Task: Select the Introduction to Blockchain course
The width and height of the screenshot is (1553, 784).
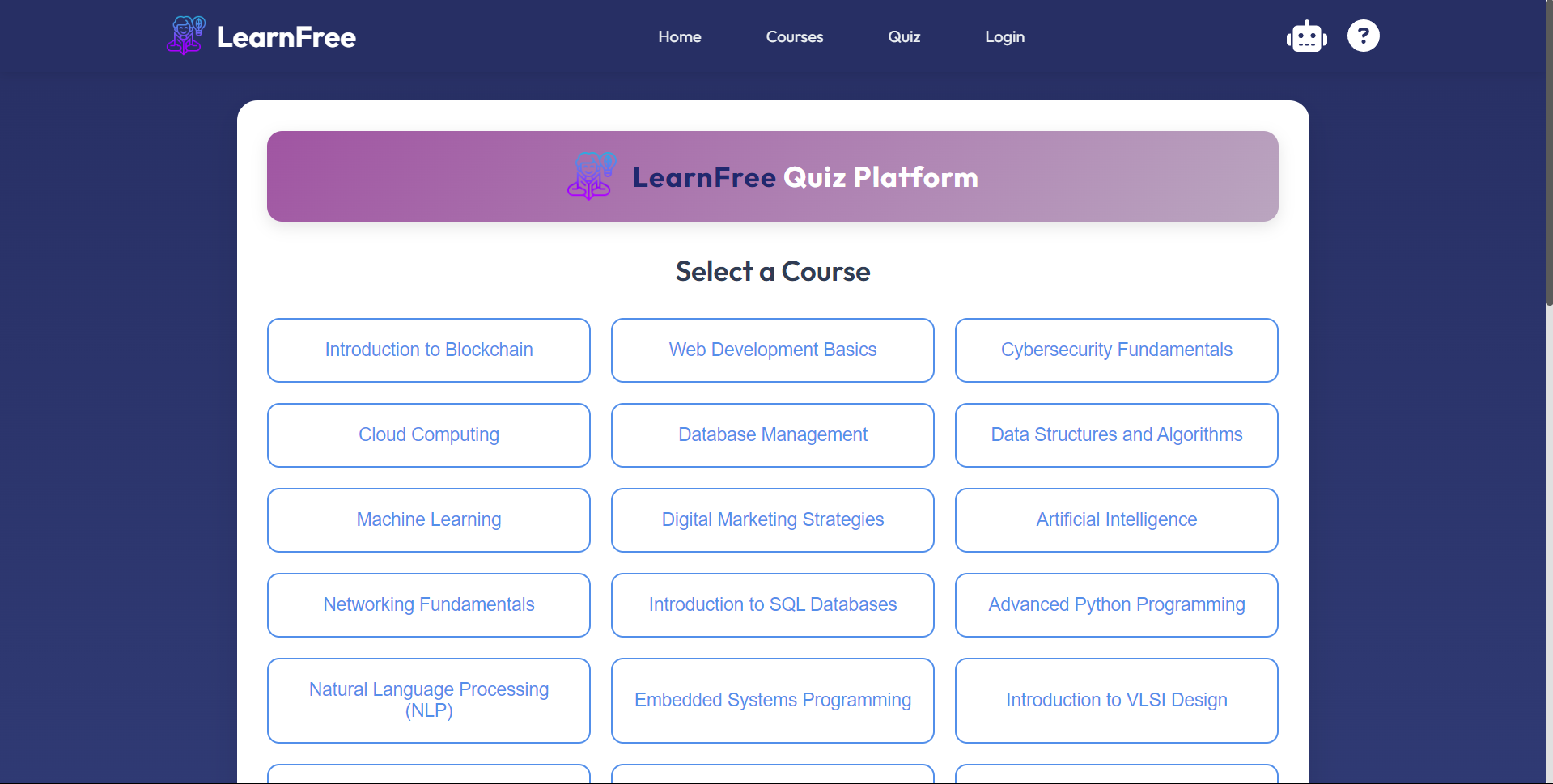Action: click(429, 350)
